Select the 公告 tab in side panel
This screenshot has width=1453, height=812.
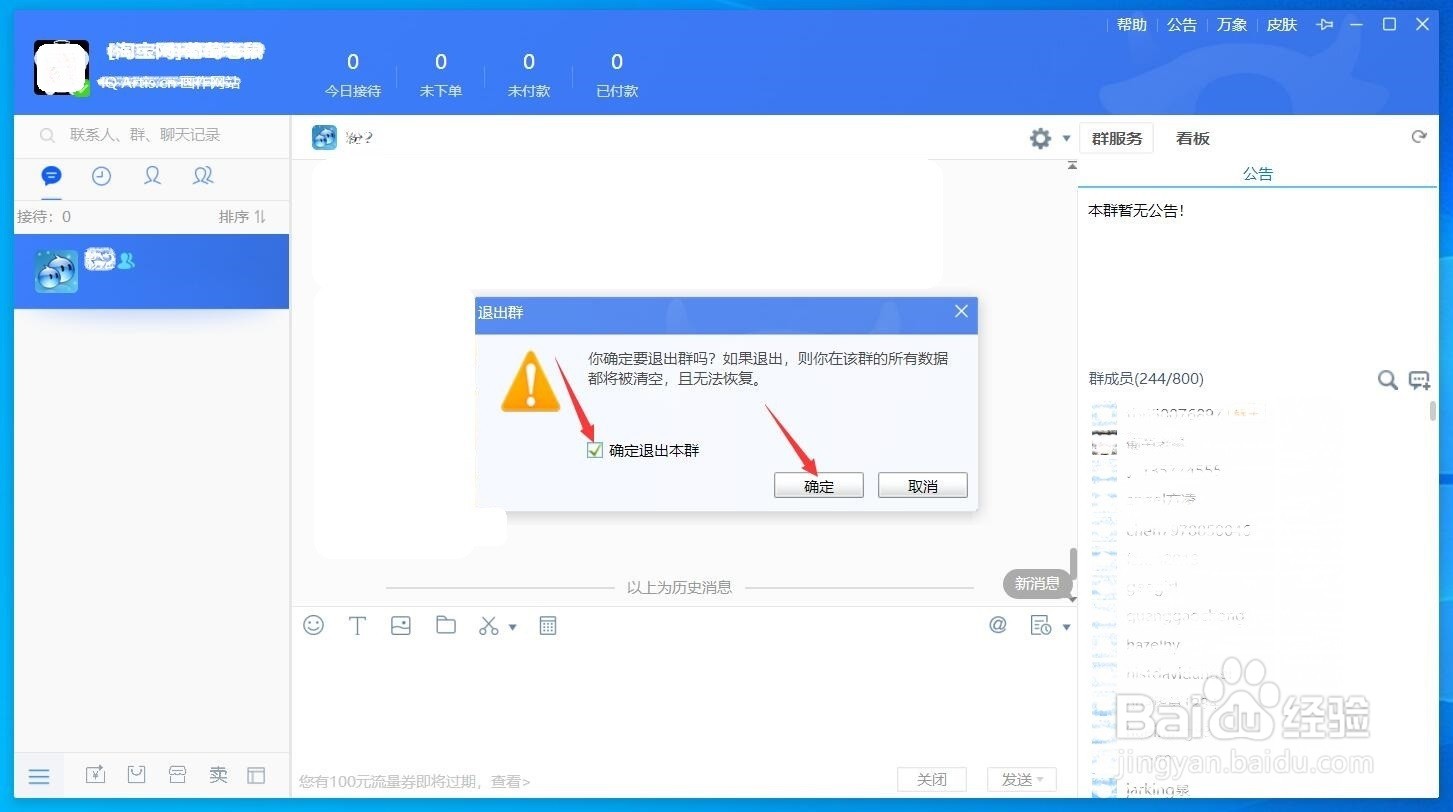coord(1258,174)
